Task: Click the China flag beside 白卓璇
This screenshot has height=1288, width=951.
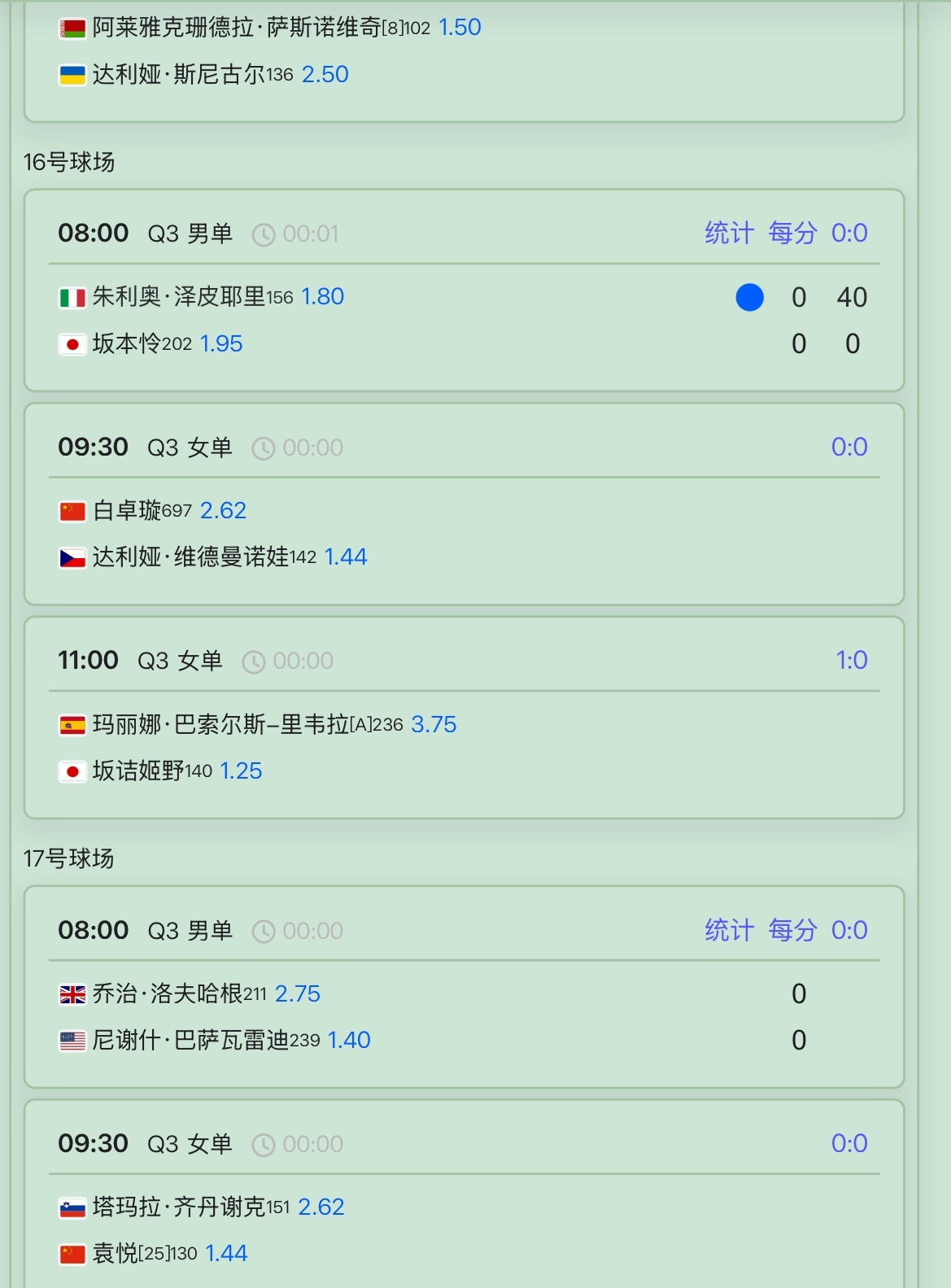Action: [72, 512]
